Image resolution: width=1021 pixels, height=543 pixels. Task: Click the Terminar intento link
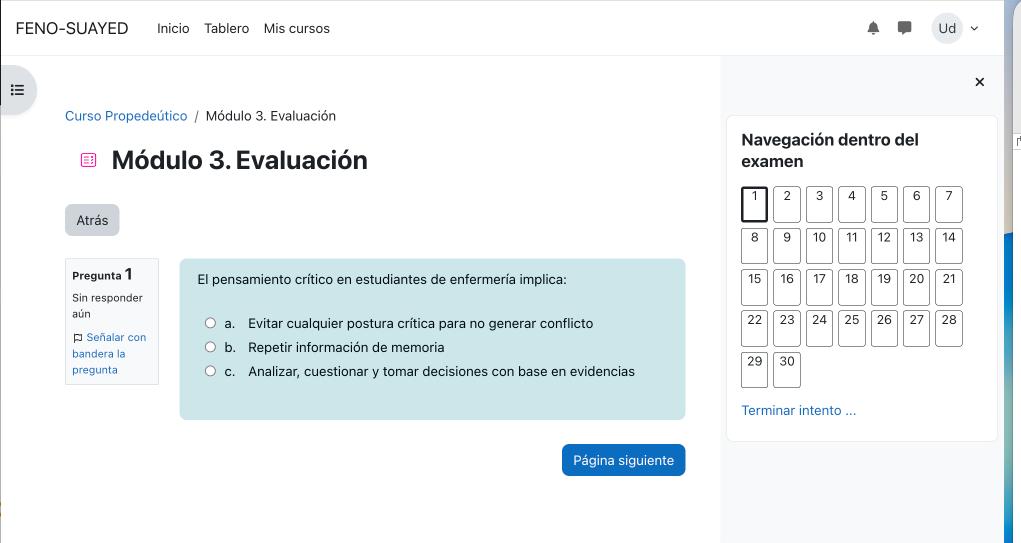[x=798, y=410]
